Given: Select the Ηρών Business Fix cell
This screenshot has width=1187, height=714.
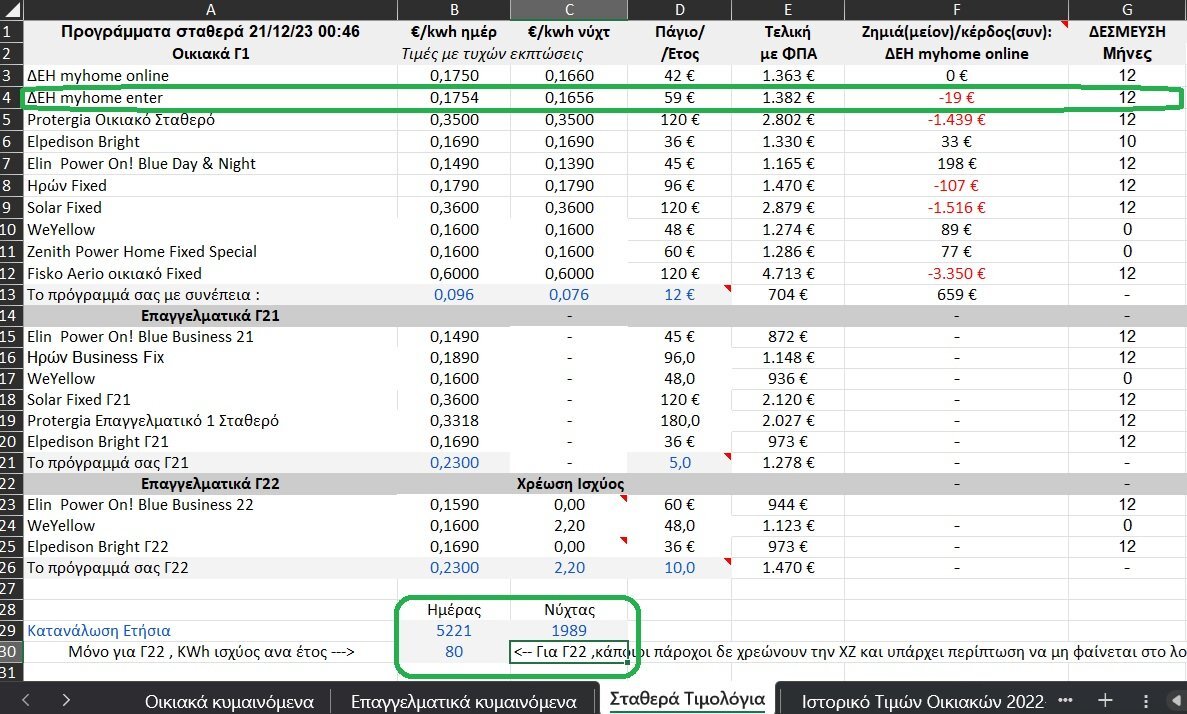Looking at the screenshot, I should pos(210,357).
